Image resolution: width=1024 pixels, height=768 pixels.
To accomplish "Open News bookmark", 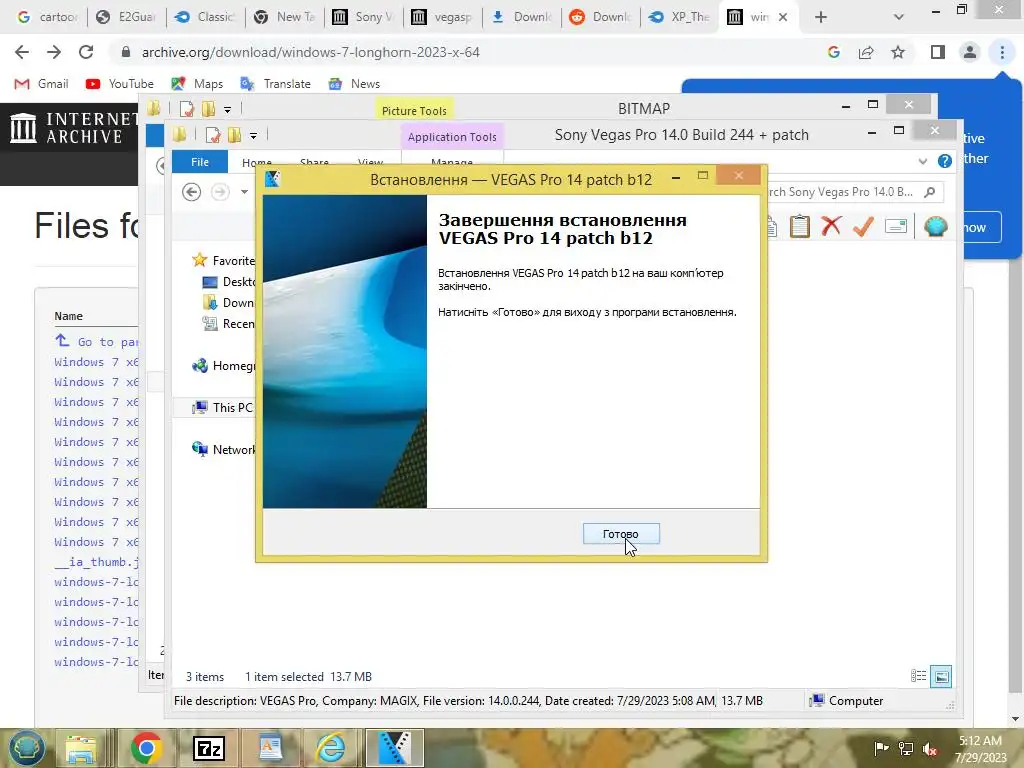I will tap(355, 84).
